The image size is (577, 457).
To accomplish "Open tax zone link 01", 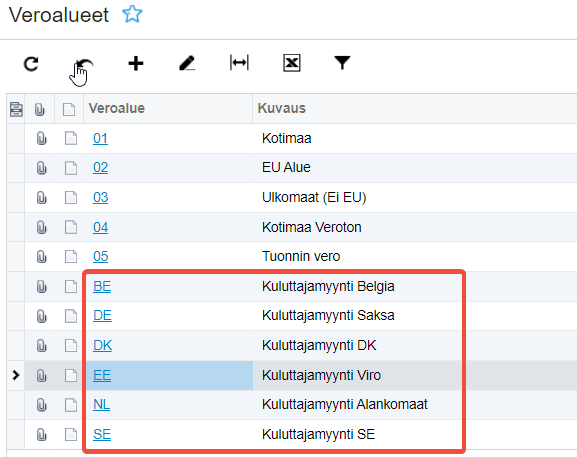I will (x=100, y=139).
